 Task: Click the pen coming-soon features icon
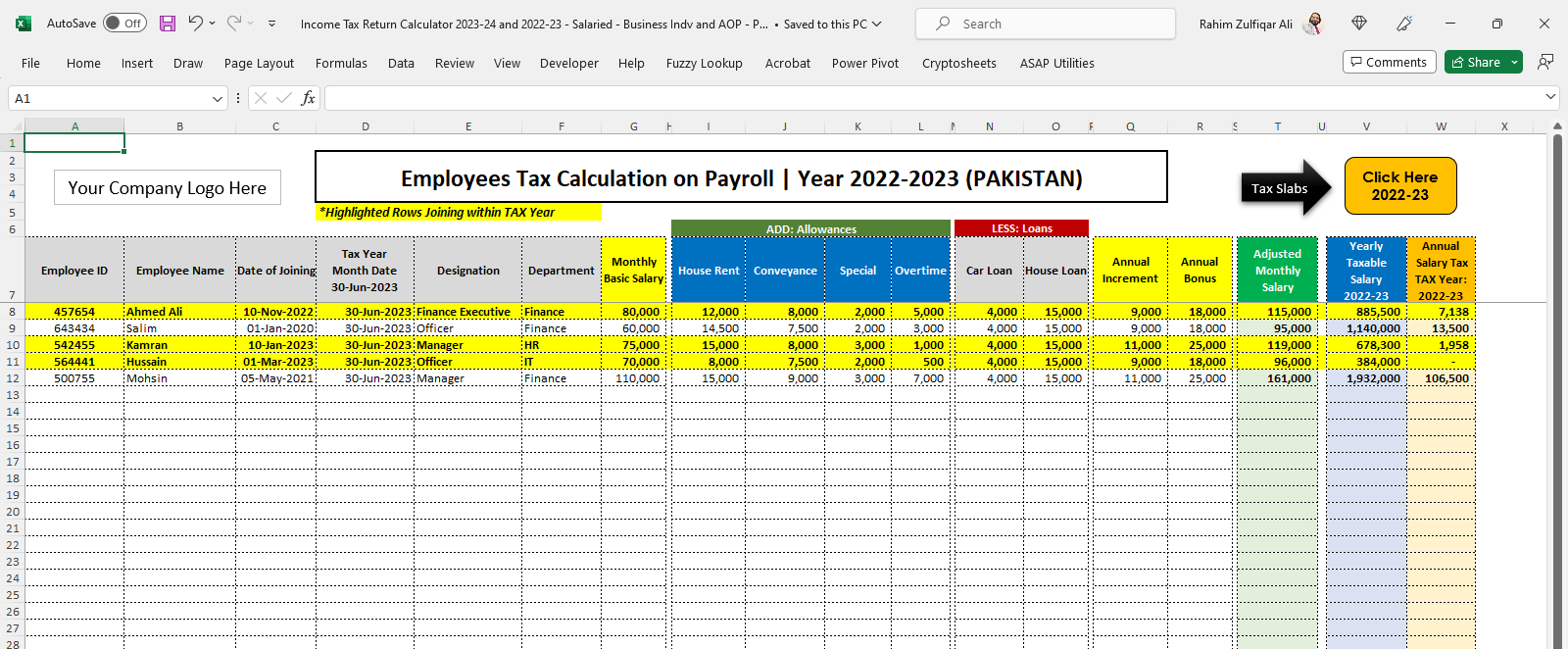1404,24
